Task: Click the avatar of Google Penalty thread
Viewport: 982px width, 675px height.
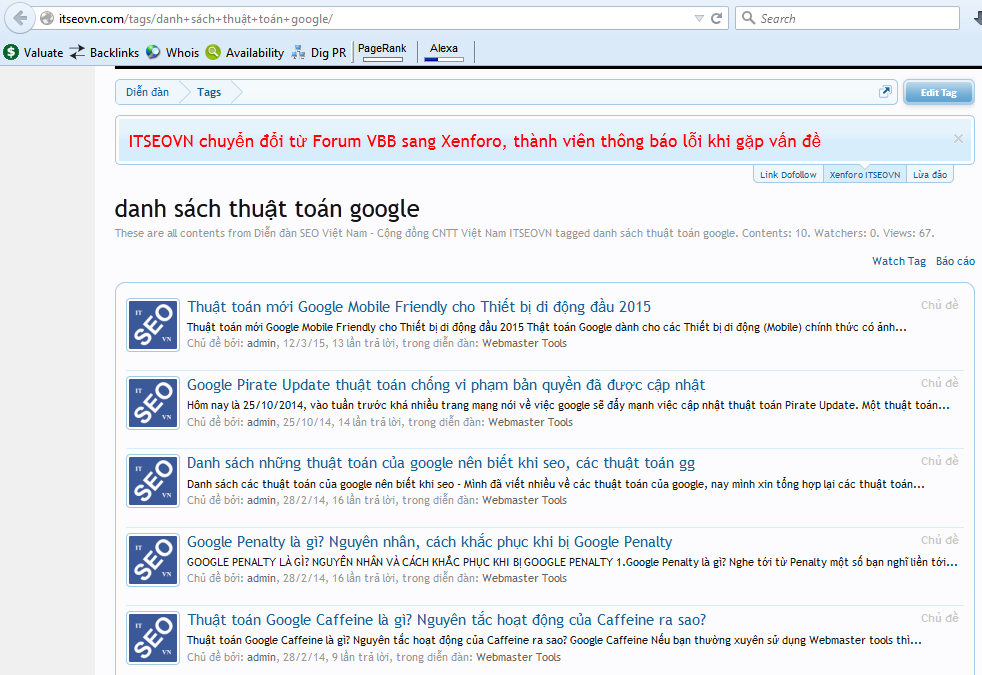Action: tap(153, 560)
